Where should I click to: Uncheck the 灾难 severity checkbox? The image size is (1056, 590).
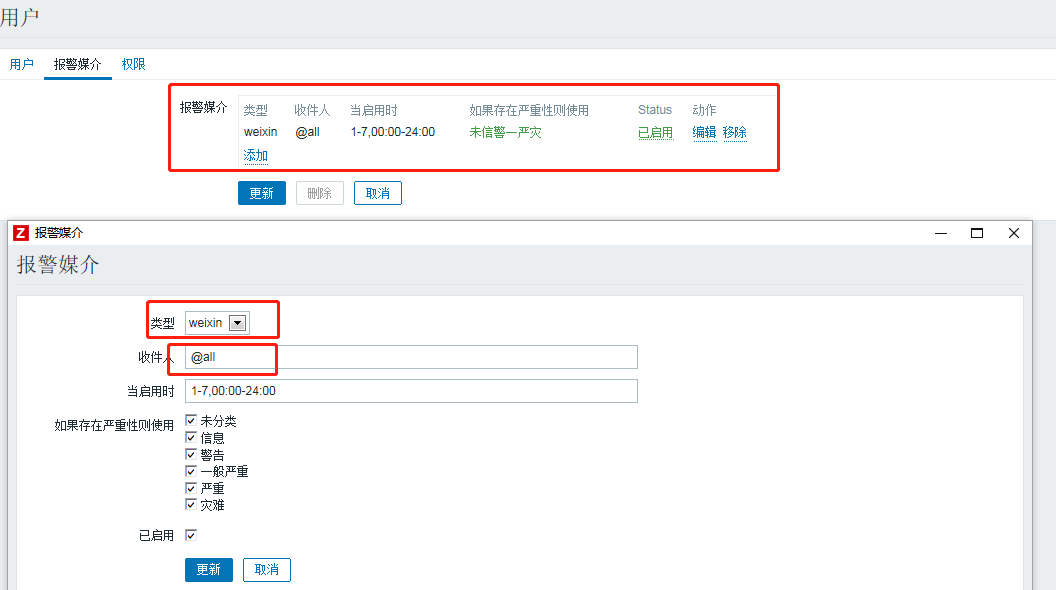point(191,504)
